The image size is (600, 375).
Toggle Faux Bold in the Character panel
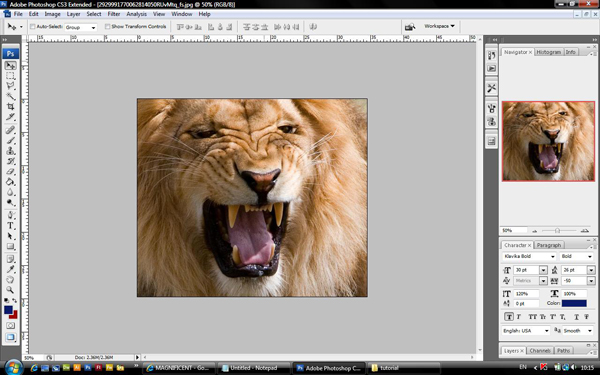[x=509, y=317]
